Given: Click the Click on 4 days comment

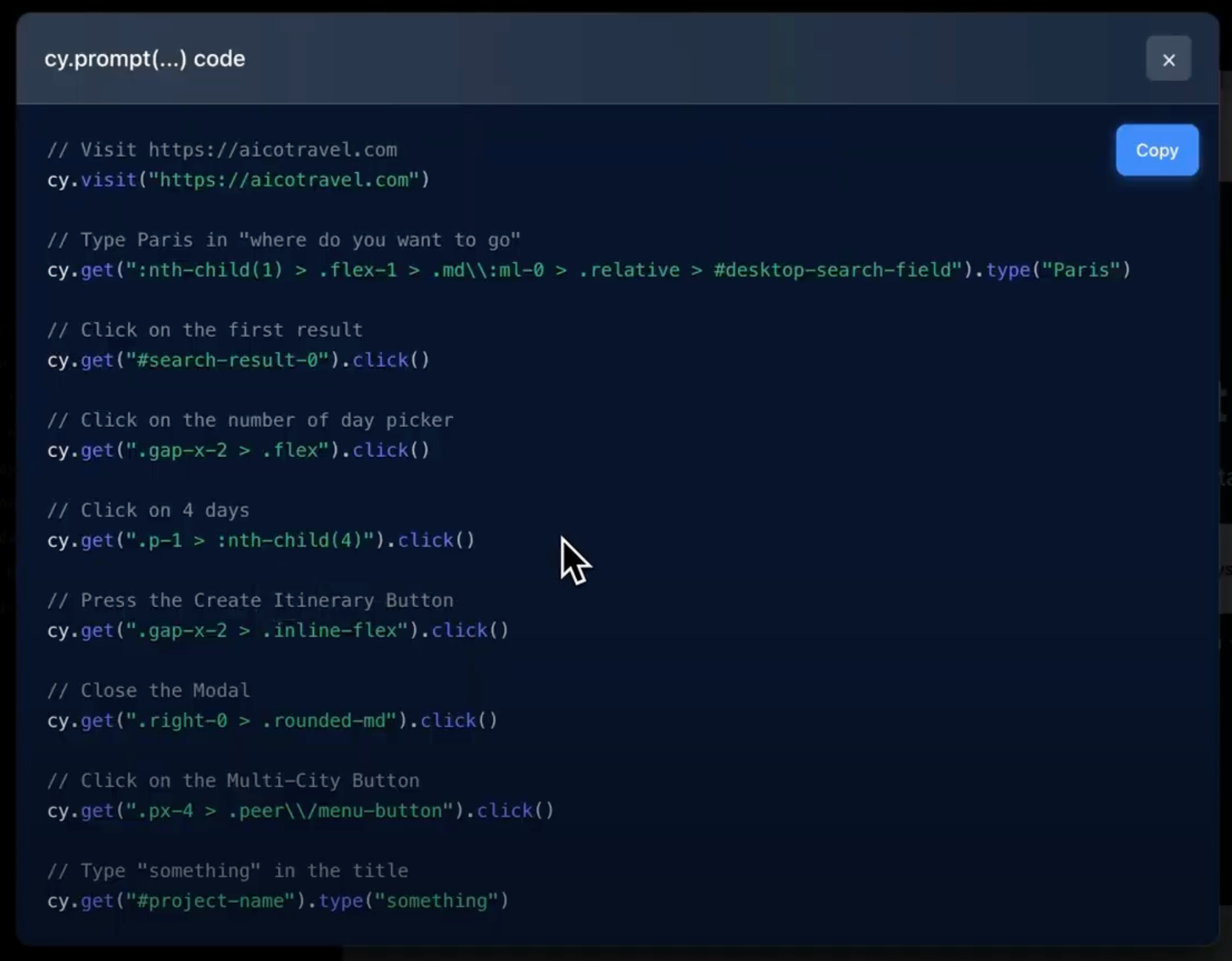Looking at the screenshot, I should pyautogui.click(x=148, y=510).
